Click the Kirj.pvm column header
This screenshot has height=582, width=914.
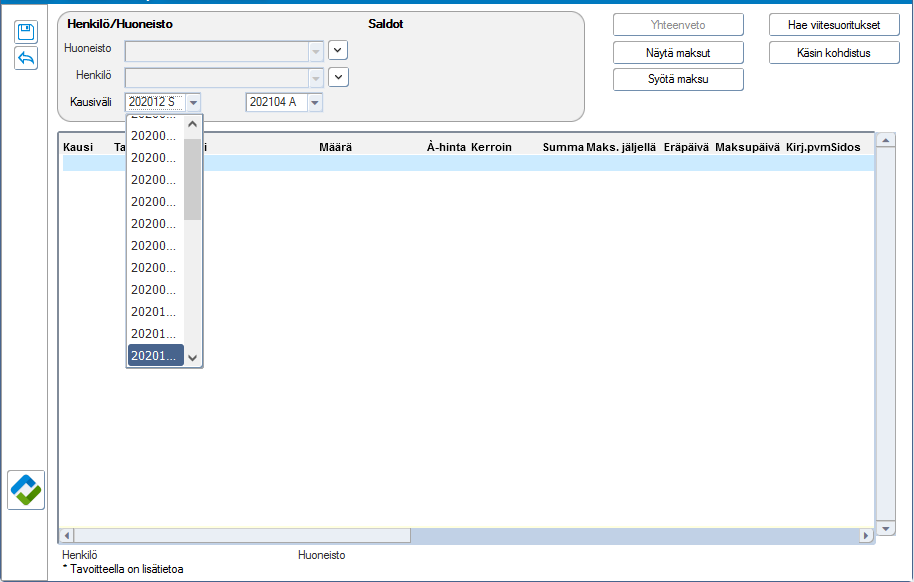click(807, 147)
